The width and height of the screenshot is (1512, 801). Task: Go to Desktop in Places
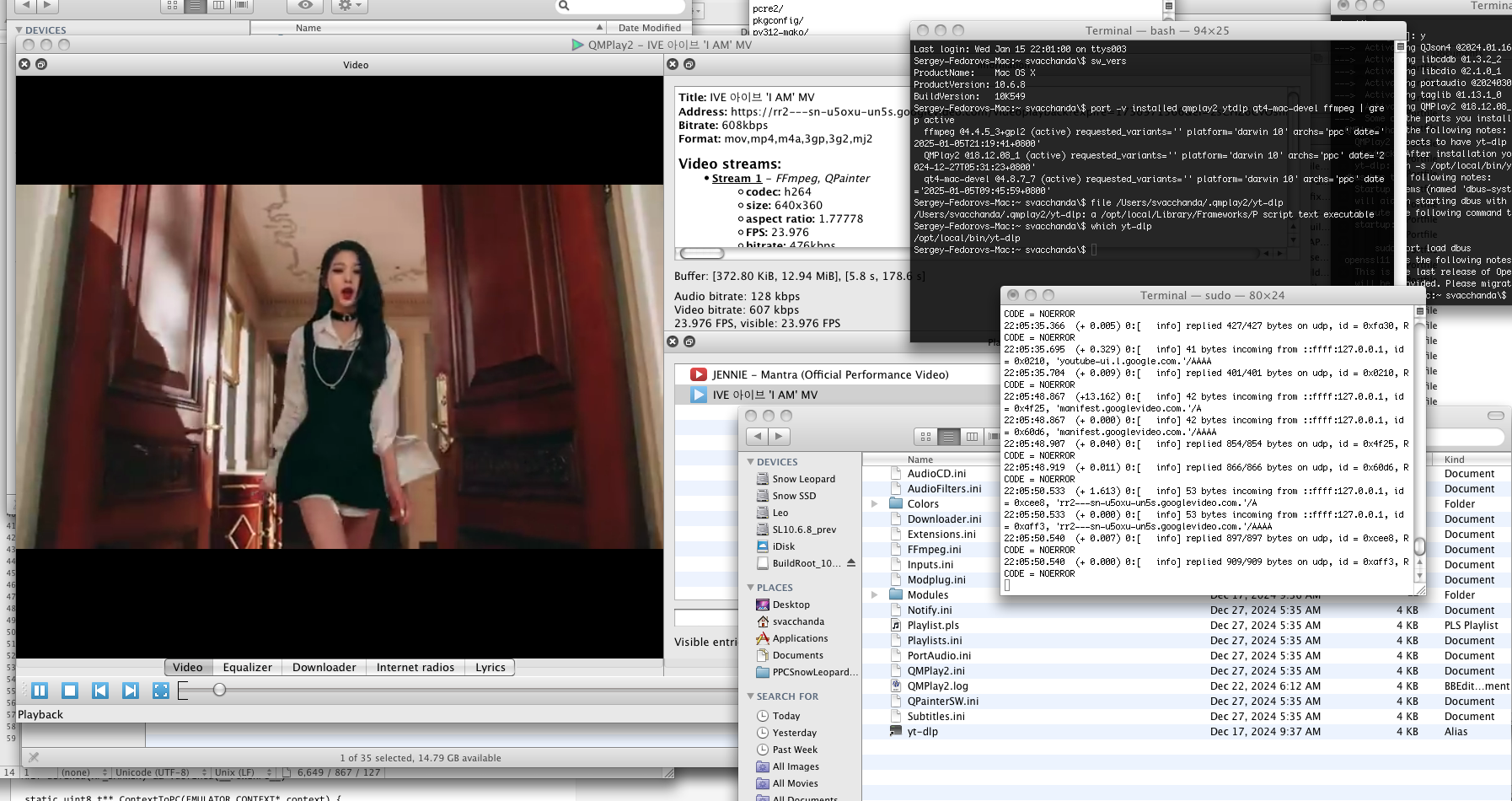[791, 605]
